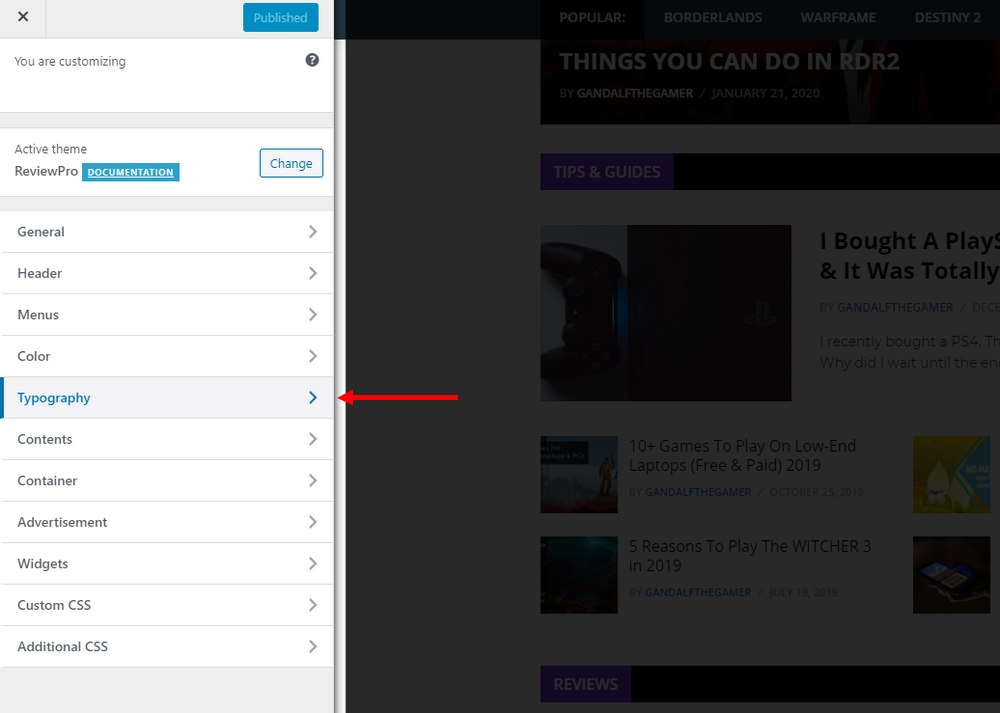Click the BORDERLANDS link in preview

(x=712, y=17)
